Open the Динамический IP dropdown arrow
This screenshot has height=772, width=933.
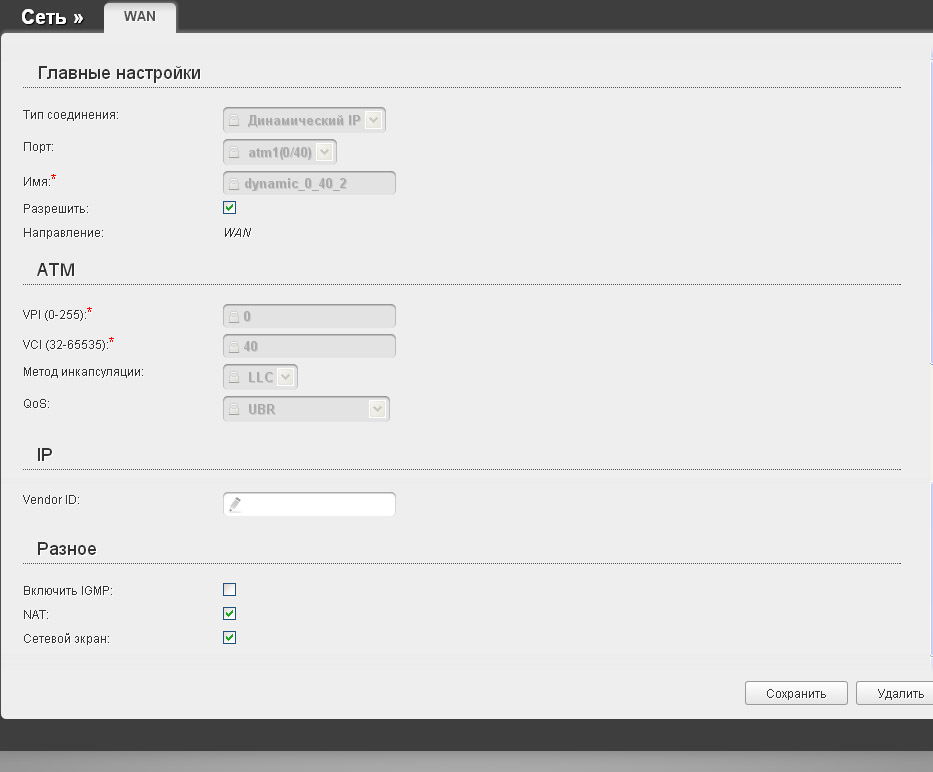pos(373,121)
